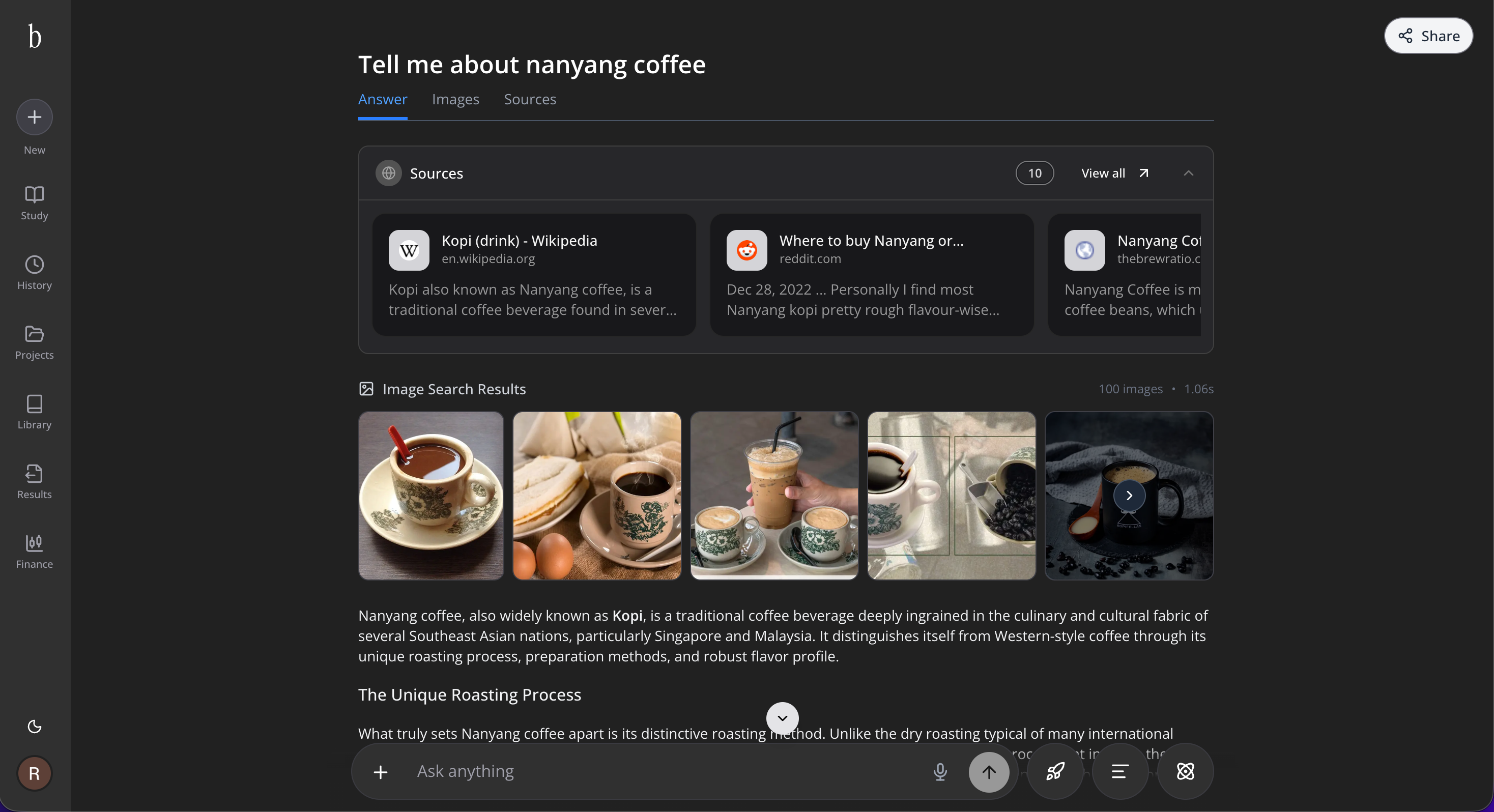This screenshot has height=812, width=1494.
Task: Activate the rocket quick-action next to submit
Action: (1054, 771)
